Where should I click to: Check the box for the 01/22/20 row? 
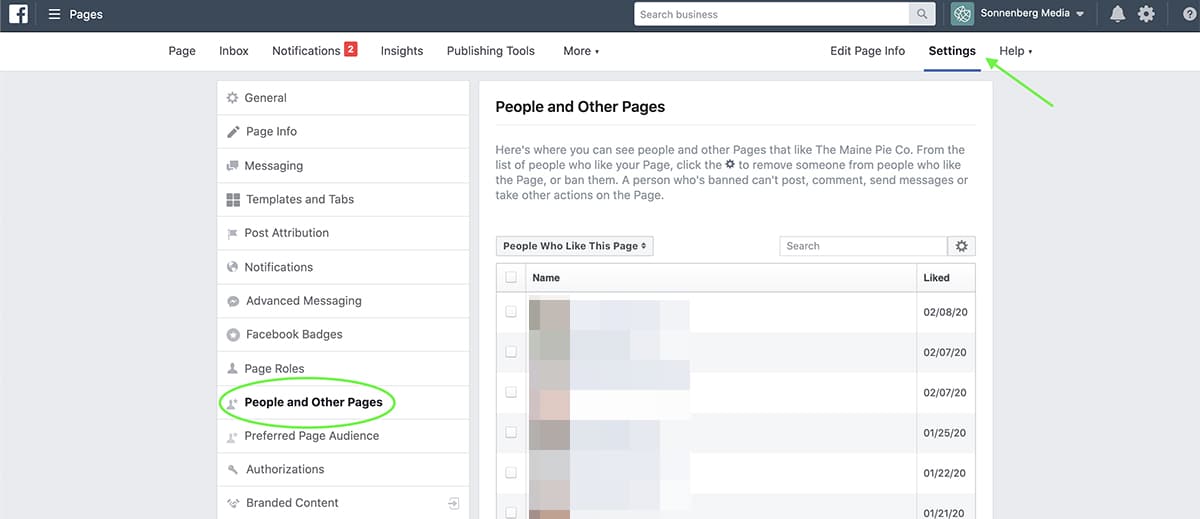click(x=511, y=472)
